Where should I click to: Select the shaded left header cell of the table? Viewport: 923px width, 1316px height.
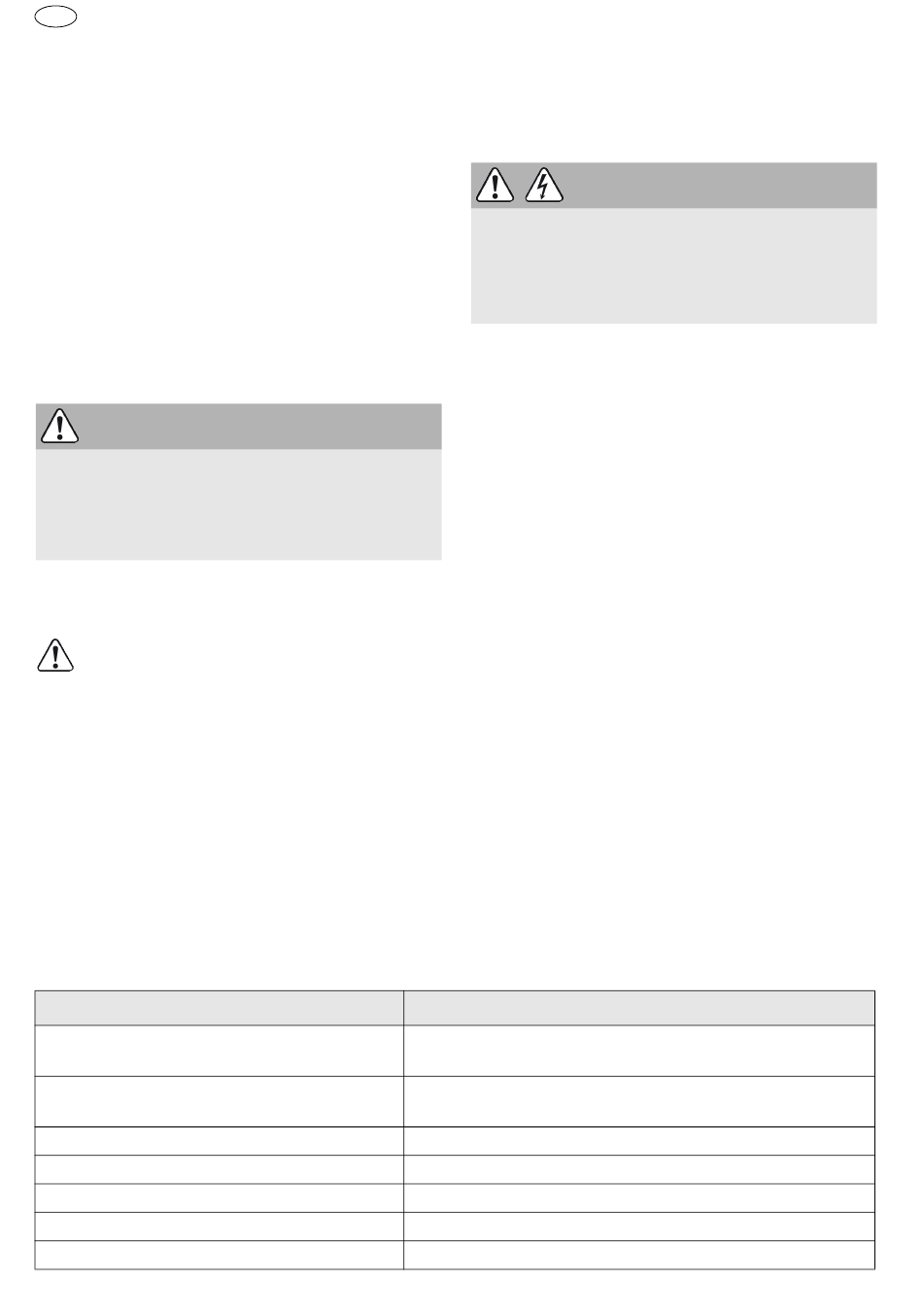(x=220, y=1008)
